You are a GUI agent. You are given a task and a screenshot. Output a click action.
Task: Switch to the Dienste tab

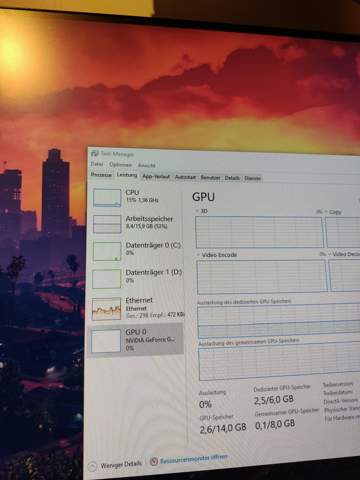coord(252,178)
